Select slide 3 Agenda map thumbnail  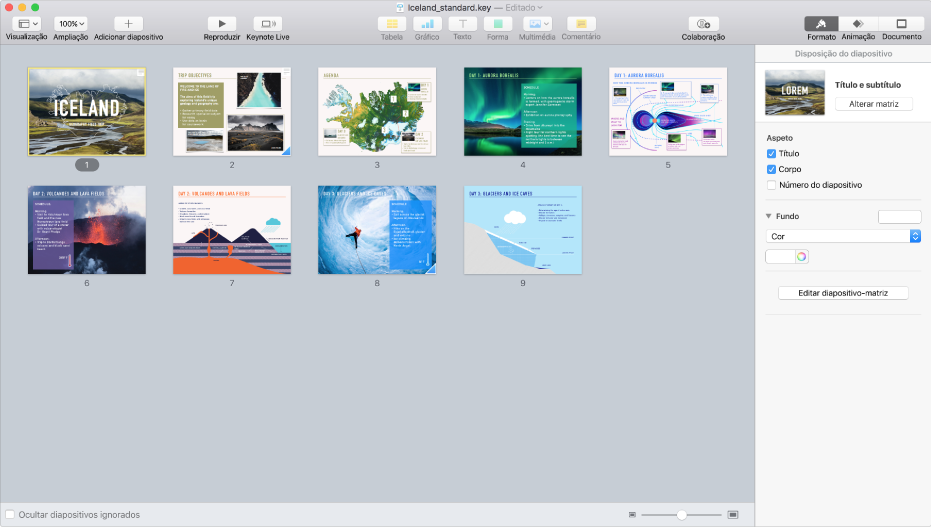click(377, 112)
